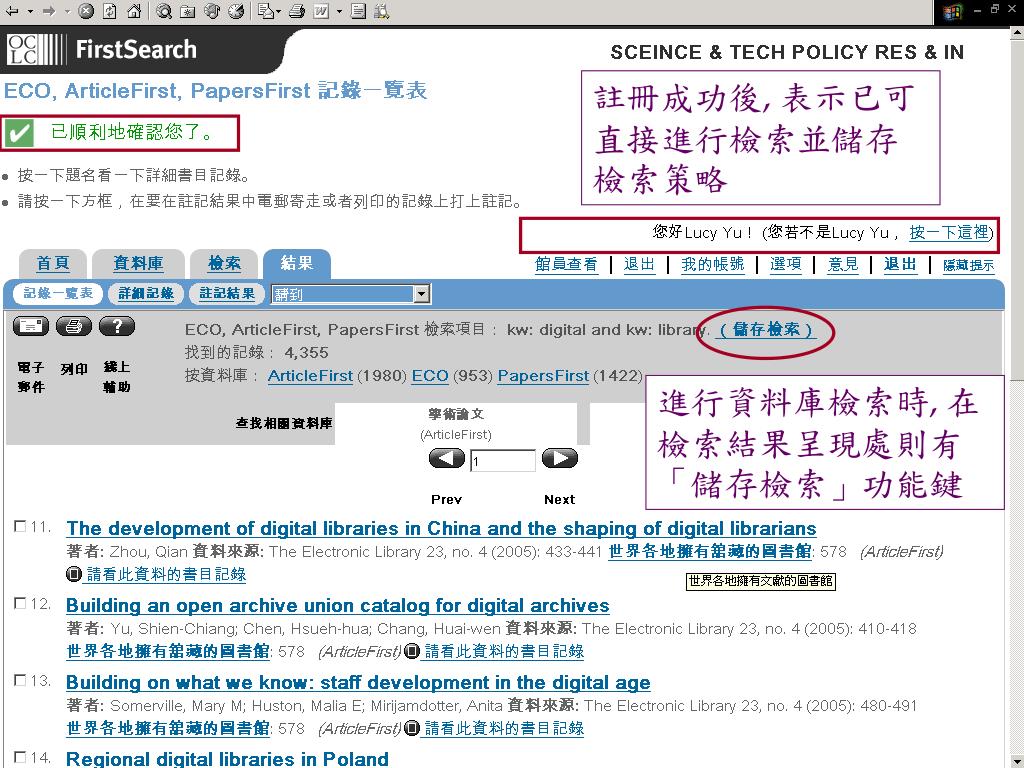The width and height of the screenshot is (1024, 768).
Task: Click 世界各地擁有館藏的圖書館 link for record 12
Action: tap(168, 652)
